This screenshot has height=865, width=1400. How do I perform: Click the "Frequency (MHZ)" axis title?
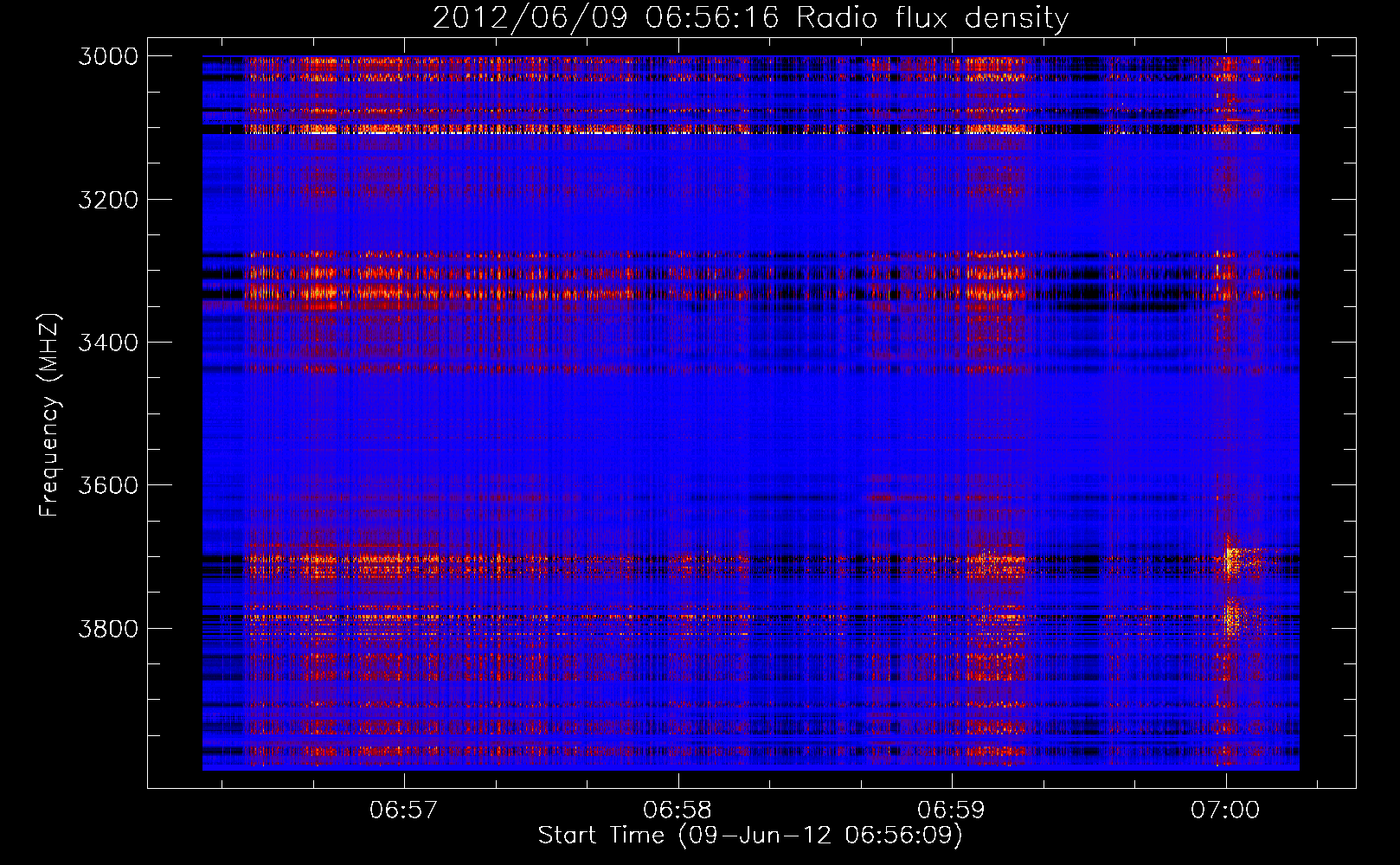50,414
